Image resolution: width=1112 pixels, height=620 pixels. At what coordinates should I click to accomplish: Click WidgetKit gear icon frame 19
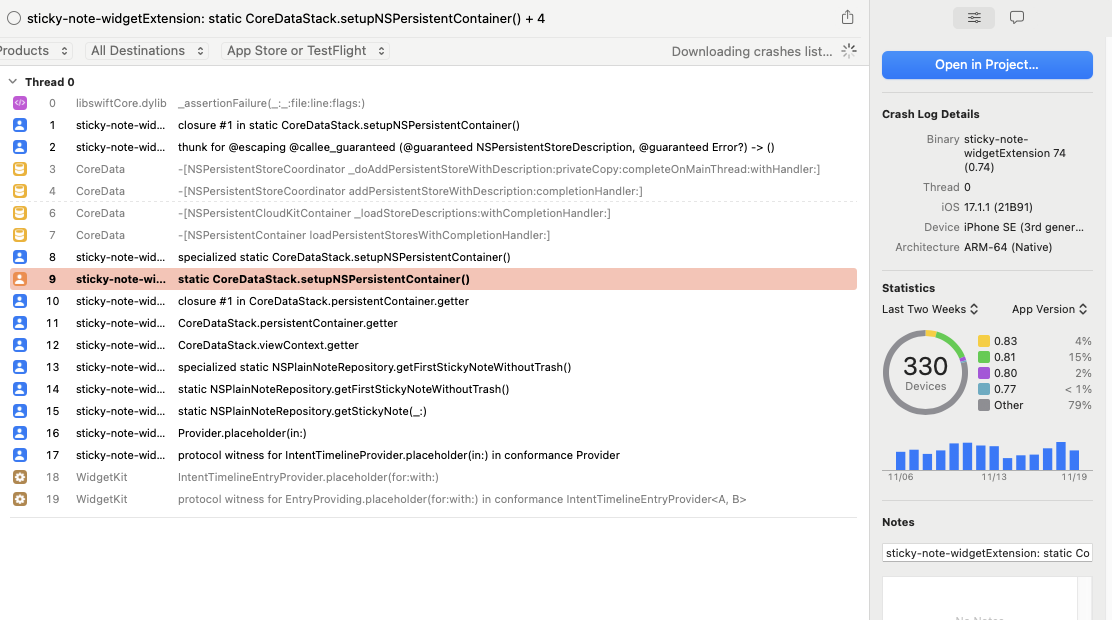click(20, 499)
